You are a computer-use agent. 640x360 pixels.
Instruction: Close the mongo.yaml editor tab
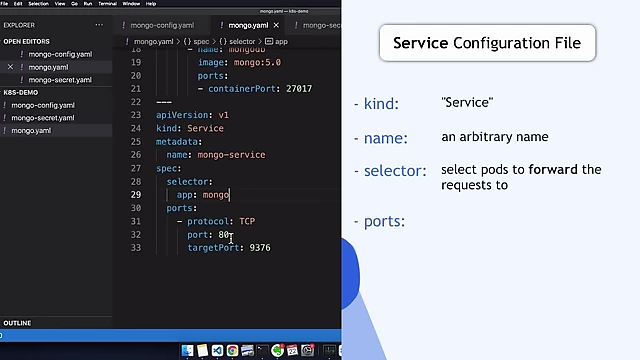tap(276, 25)
